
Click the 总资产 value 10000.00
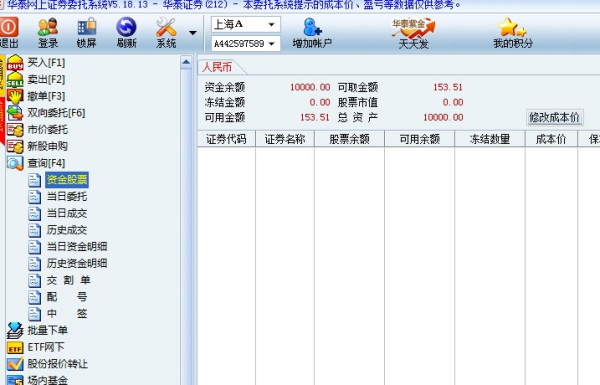point(443,117)
